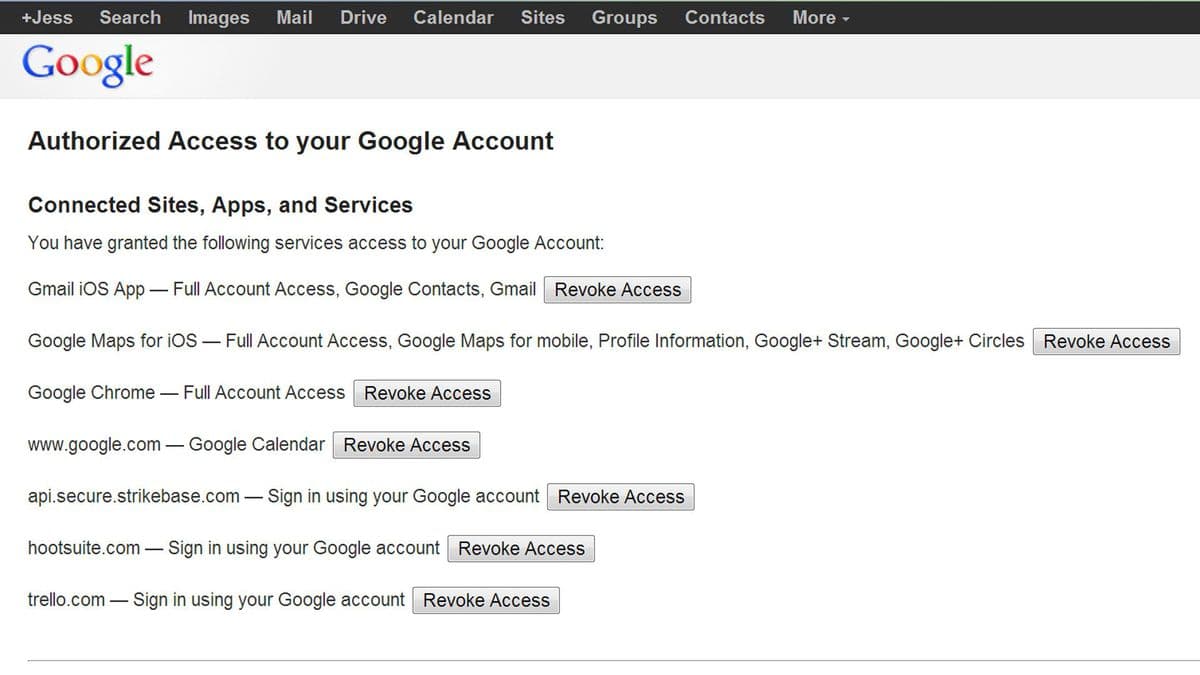Viewport: 1200px width, 675px height.
Task: Revoke access for hootsuite.com
Action: coord(521,548)
